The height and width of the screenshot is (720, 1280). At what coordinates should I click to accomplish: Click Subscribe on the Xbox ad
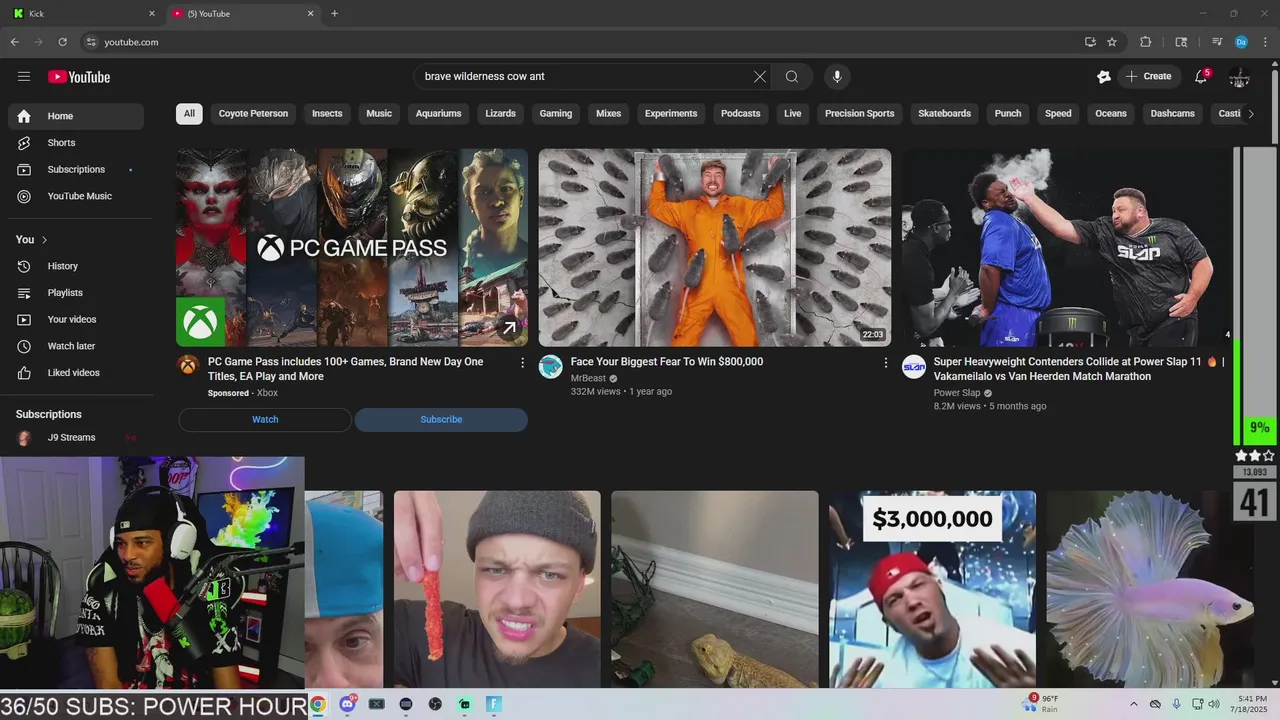pos(441,420)
